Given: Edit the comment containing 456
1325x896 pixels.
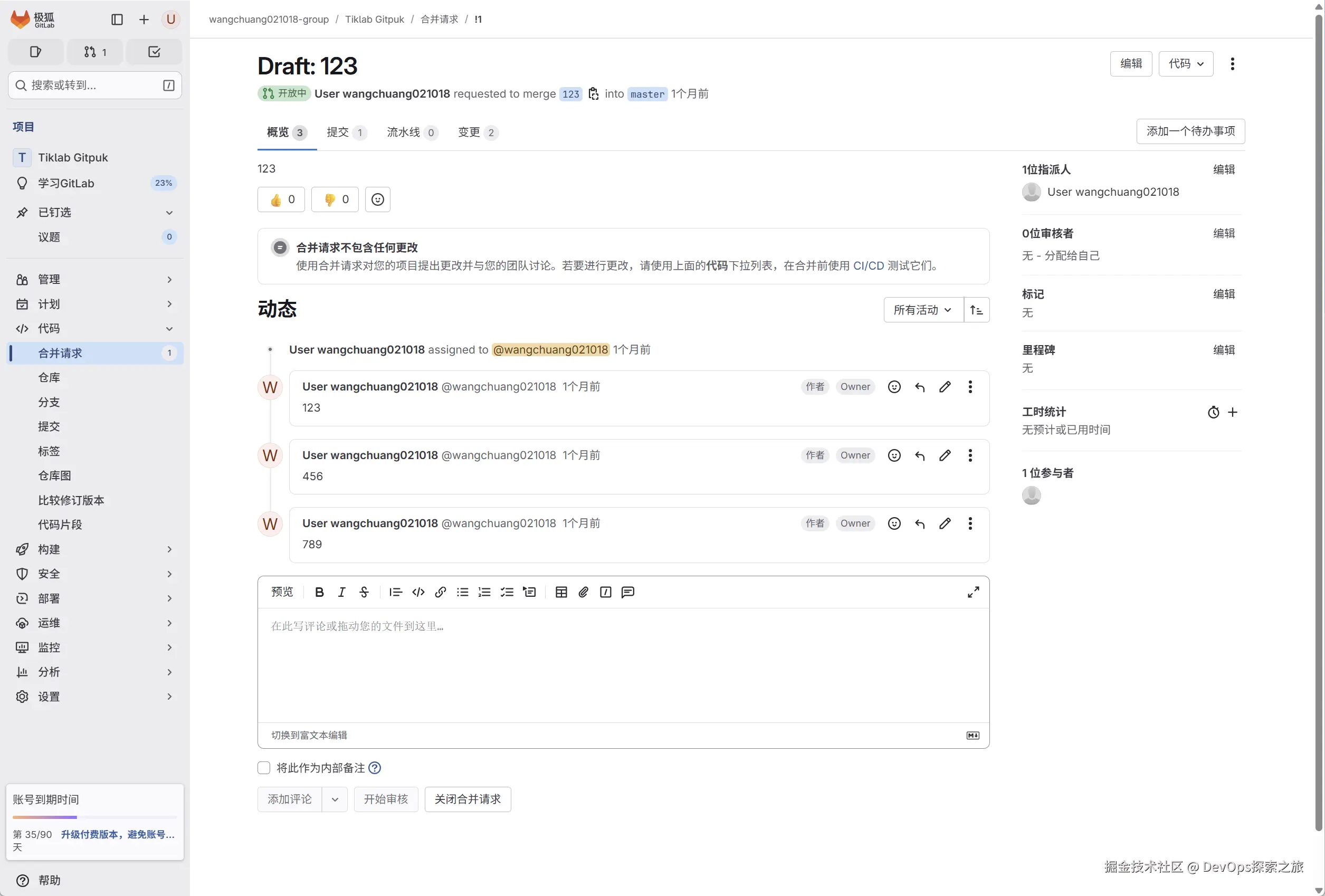Looking at the screenshot, I should [x=945, y=455].
